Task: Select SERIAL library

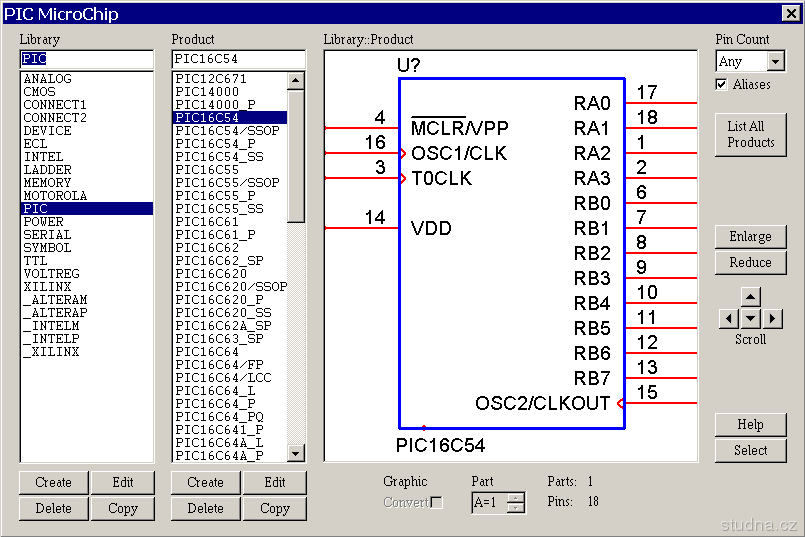Action: [87, 235]
